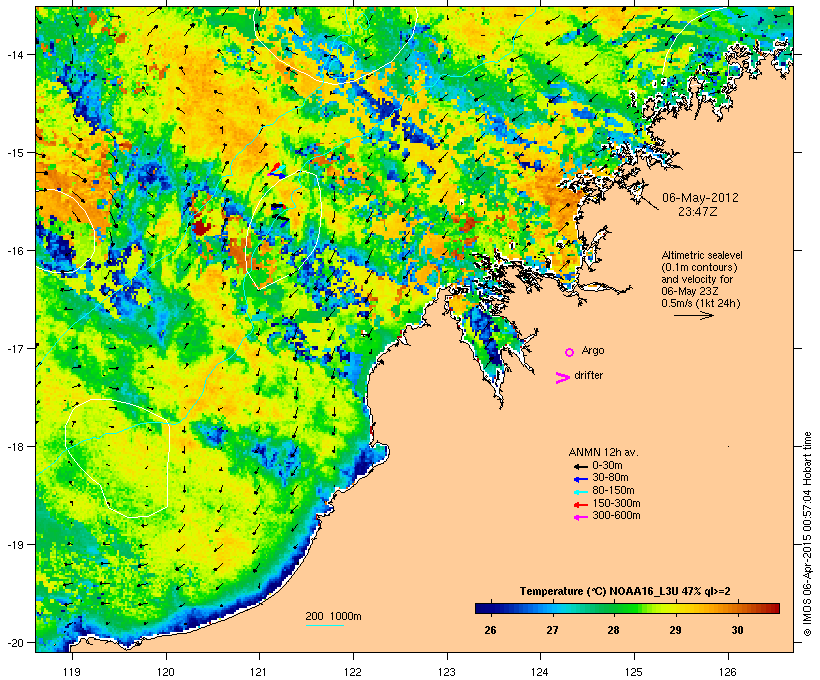
Task: Click the 'Argo' legend label
Action: (x=593, y=350)
